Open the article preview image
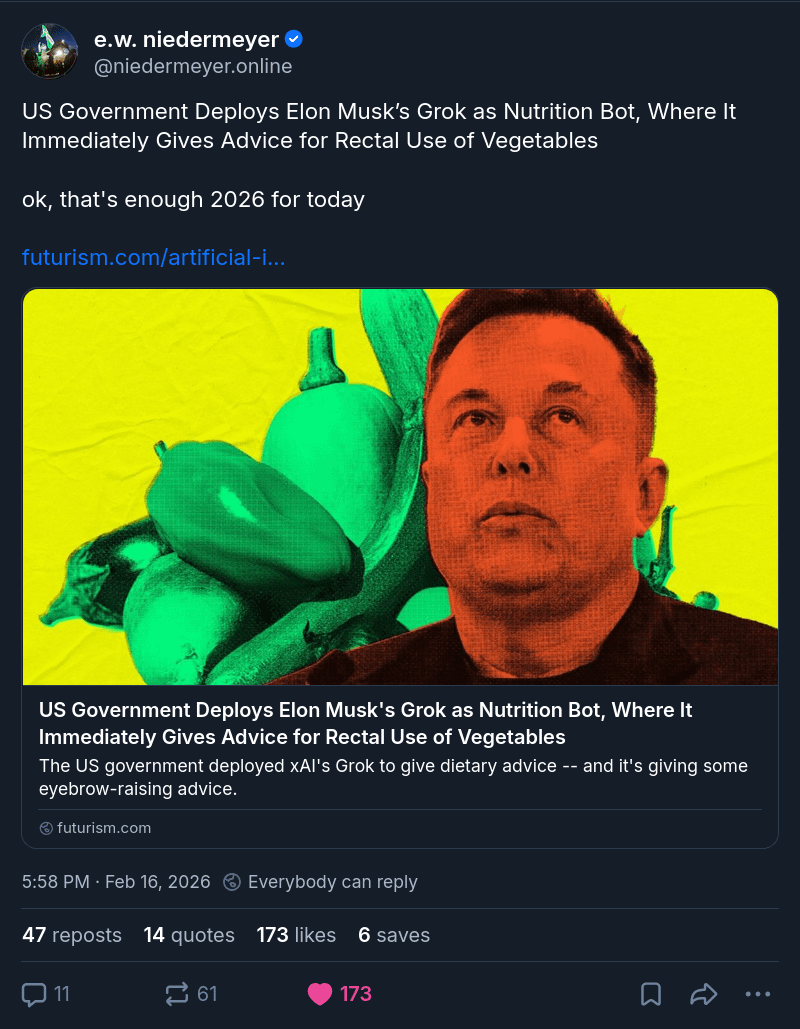Viewport: 800px width, 1029px height. (400, 486)
